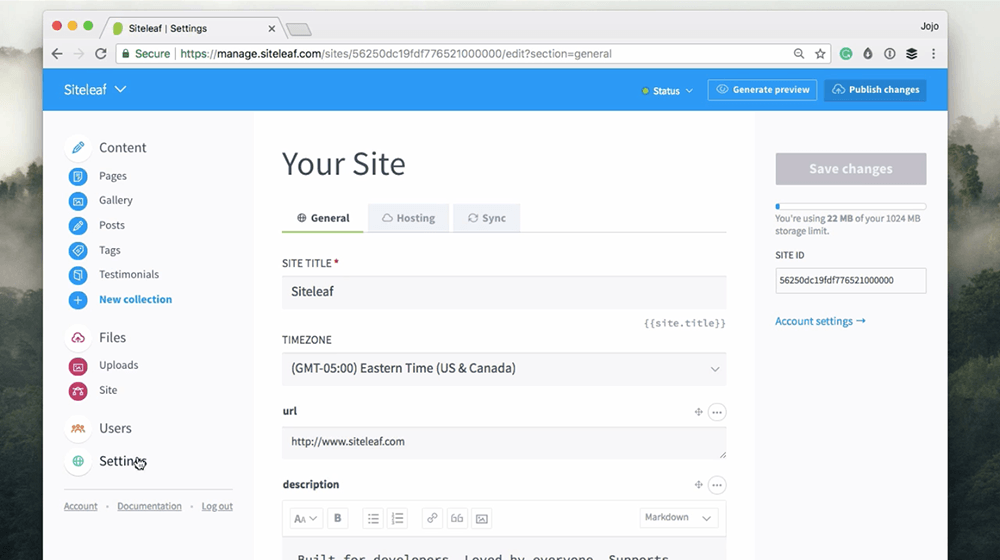Click the Testimonials collection icon
Image resolution: width=1000 pixels, height=560 pixels.
(x=78, y=275)
